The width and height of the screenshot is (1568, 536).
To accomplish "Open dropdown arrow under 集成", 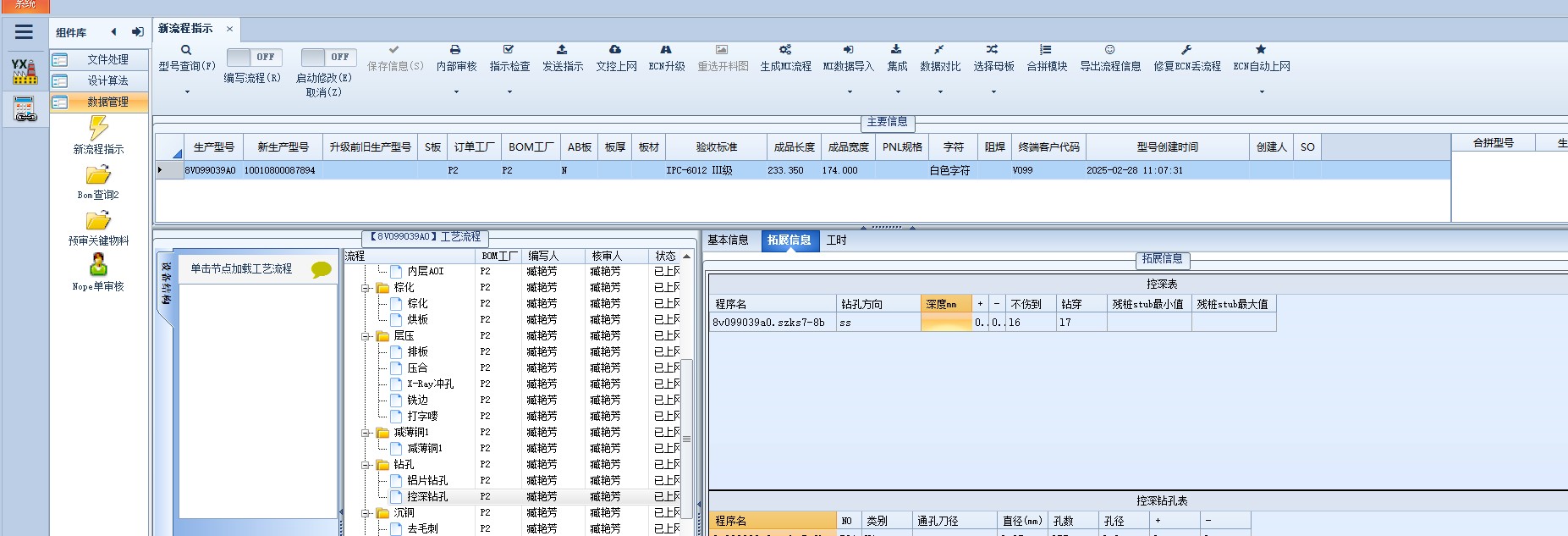I will coord(898,92).
